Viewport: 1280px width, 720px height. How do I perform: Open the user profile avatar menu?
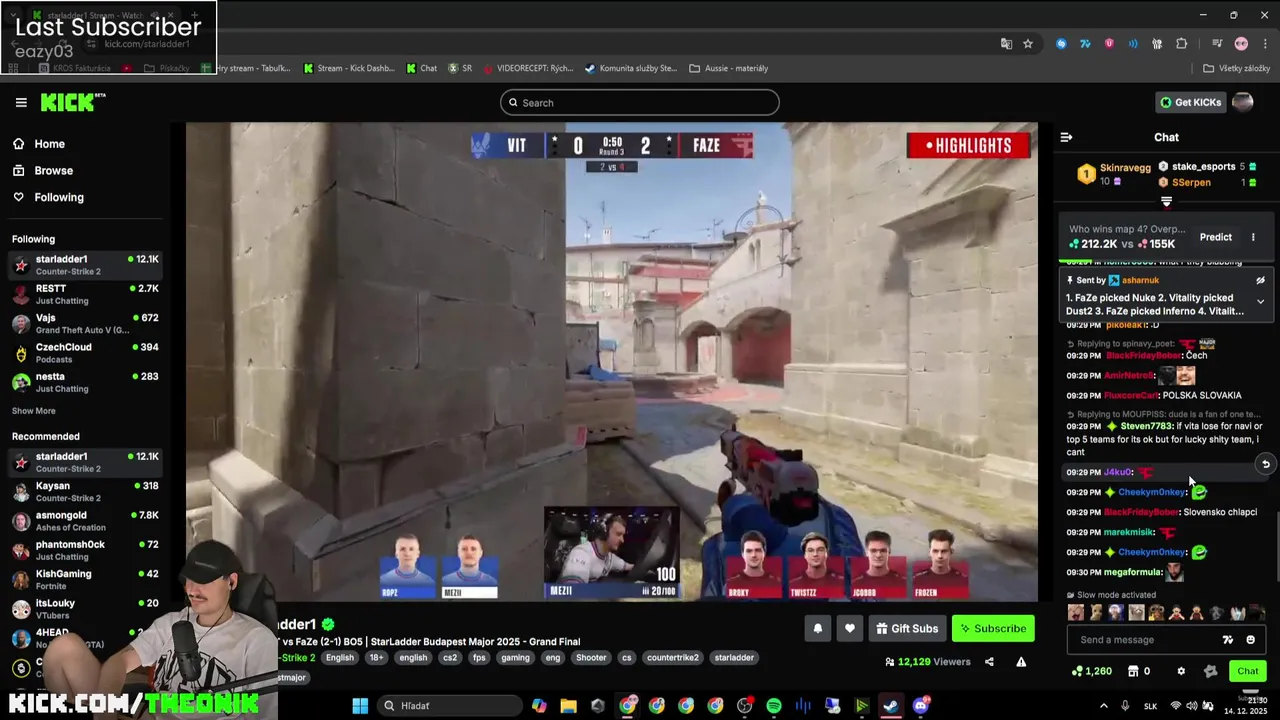coord(1242,102)
